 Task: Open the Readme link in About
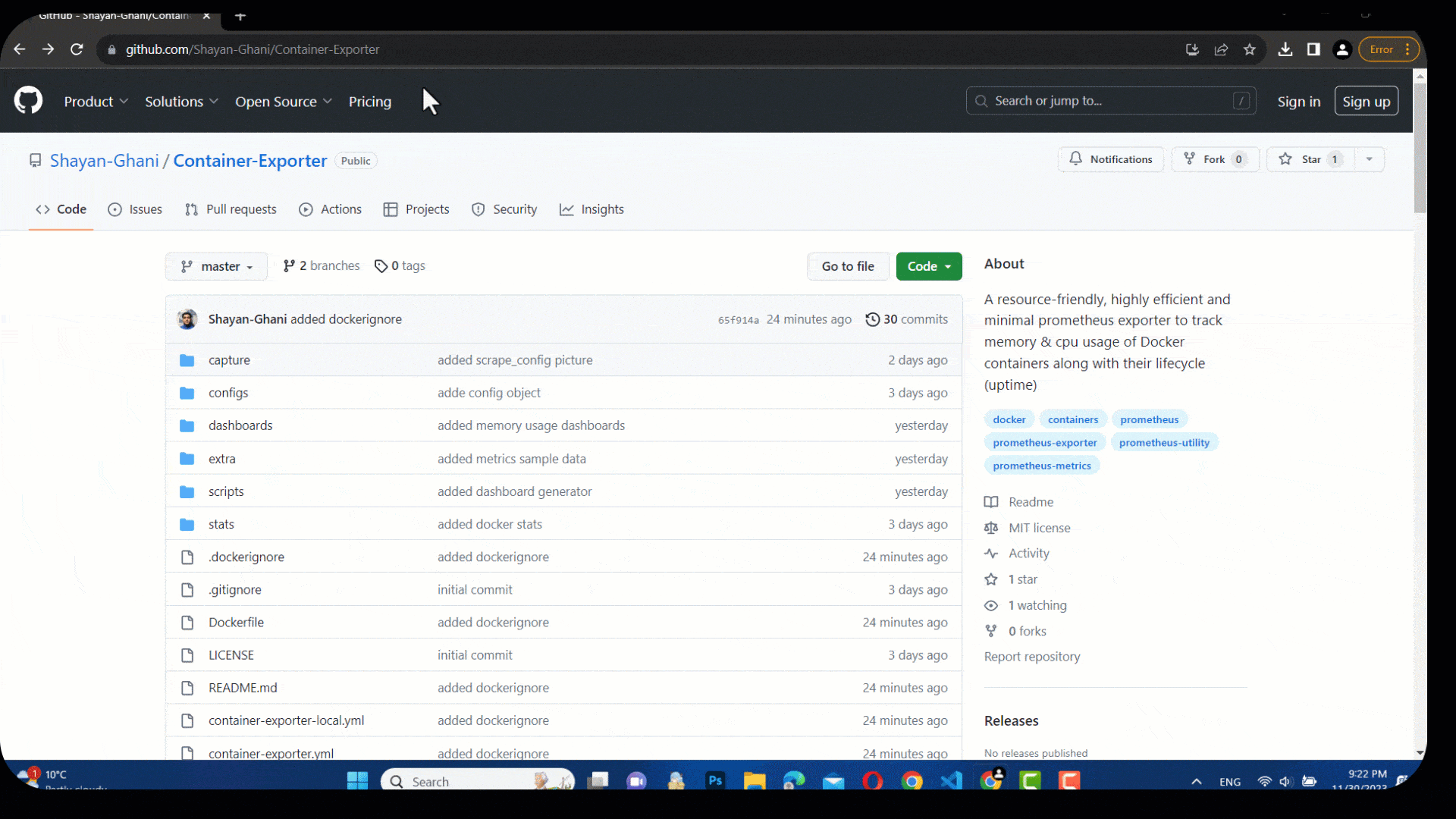click(1031, 502)
